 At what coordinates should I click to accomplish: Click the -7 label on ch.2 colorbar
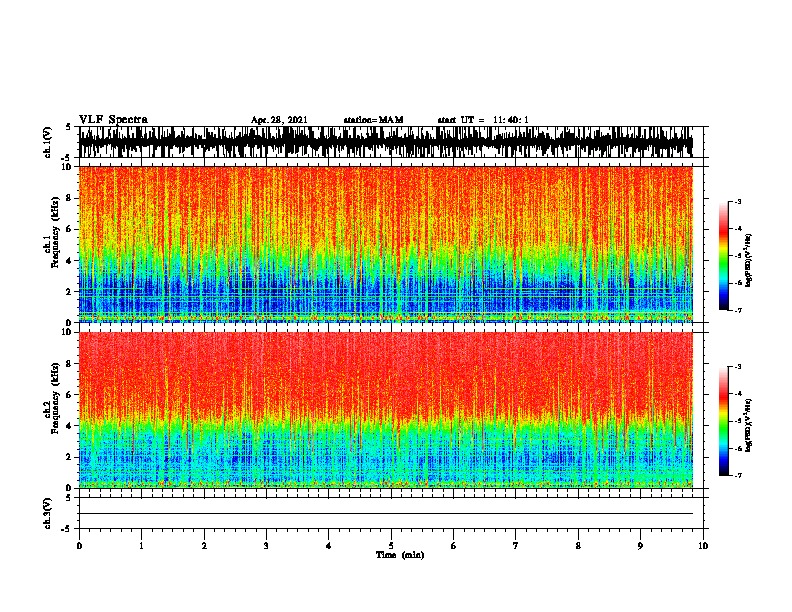pyautogui.click(x=738, y=475)
